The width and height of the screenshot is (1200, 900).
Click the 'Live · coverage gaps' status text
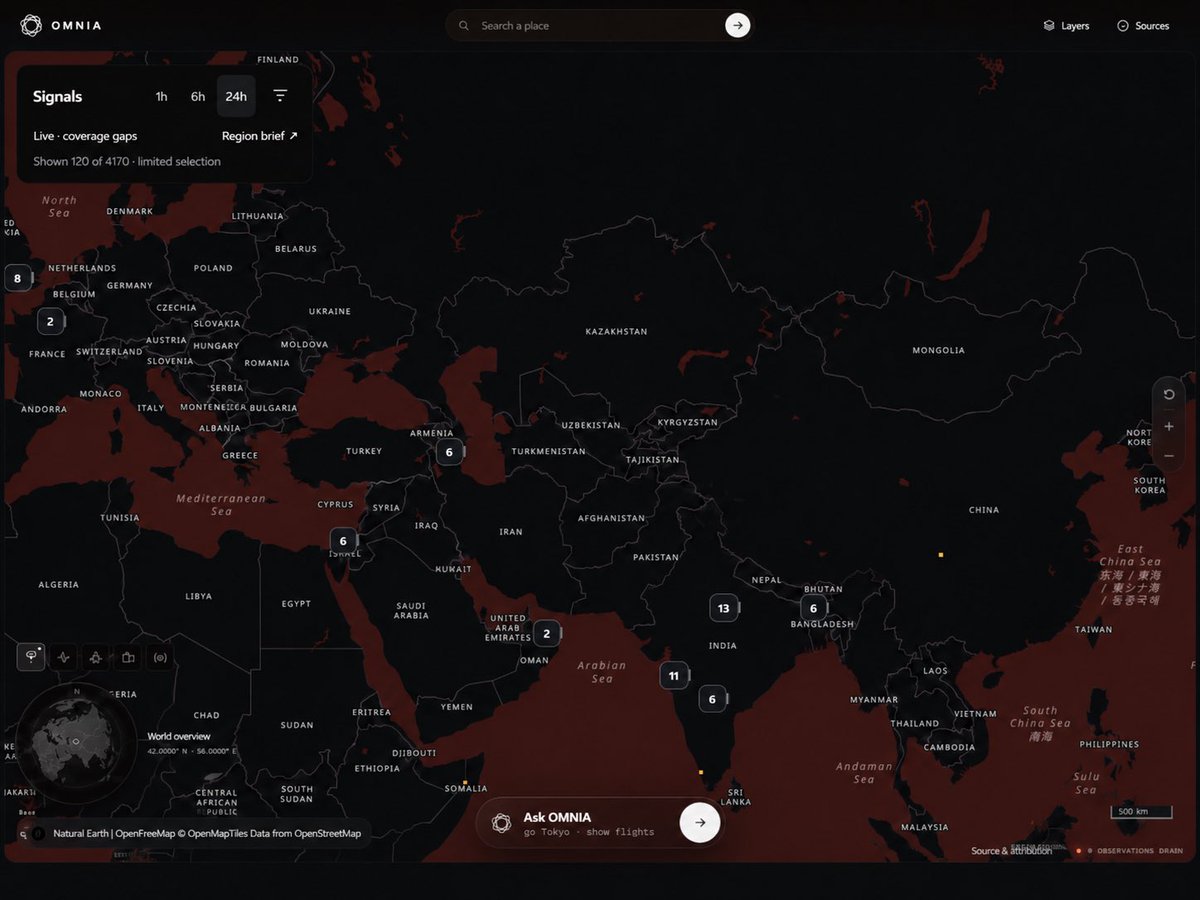pos(85,136)
